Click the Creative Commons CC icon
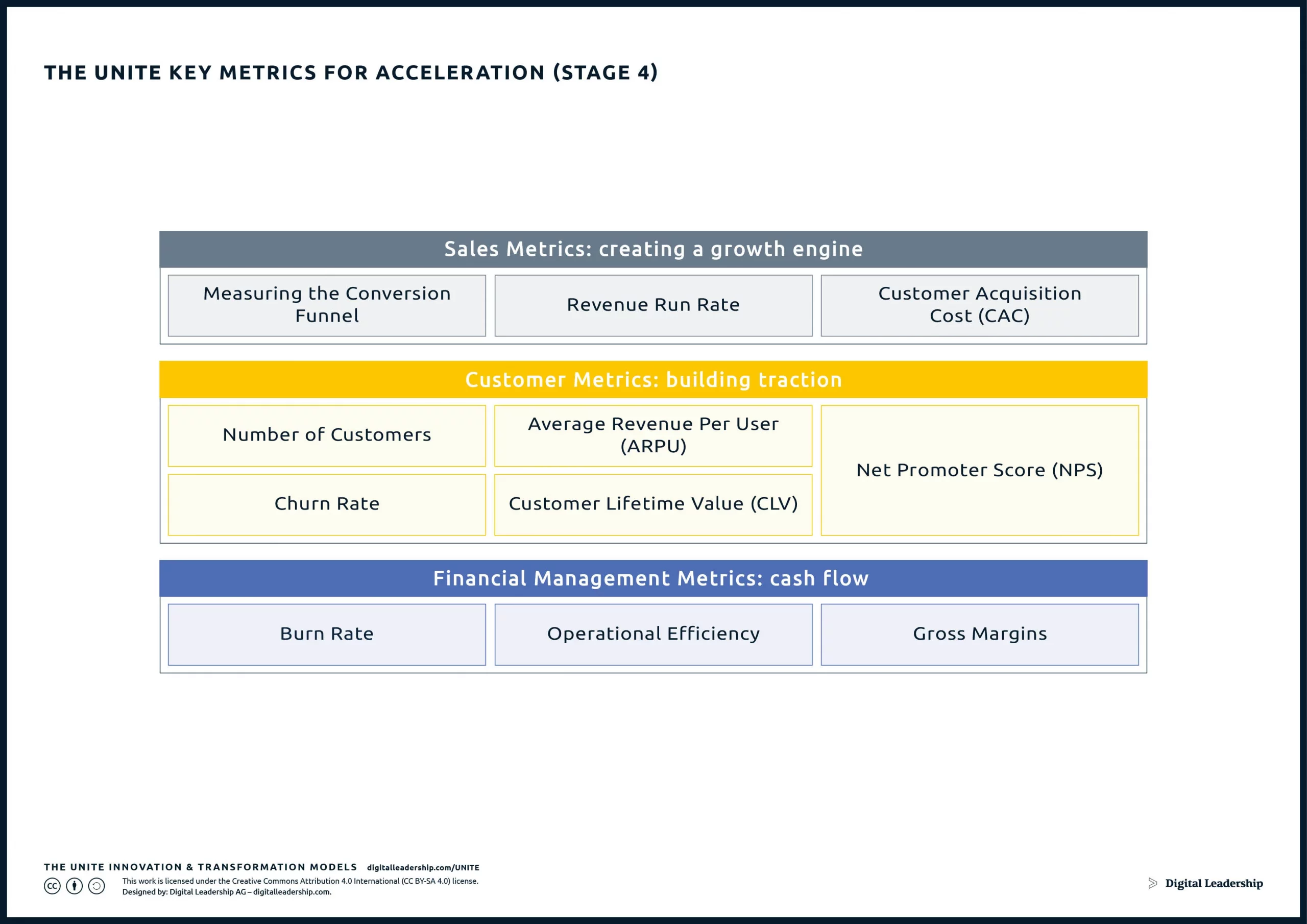1307x924 pixels. point(52,886)
